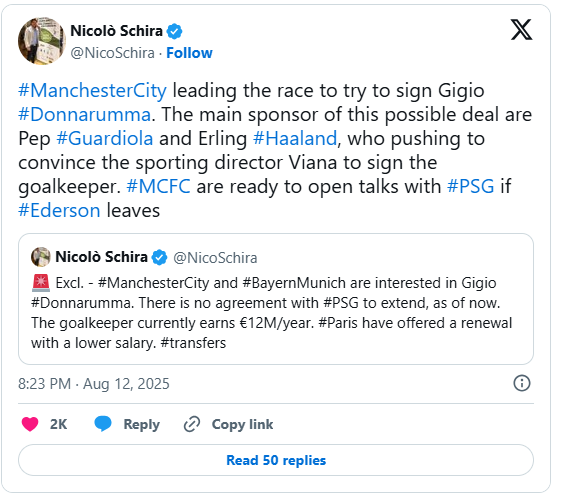569x502 pixels.
Task: Open the #ManchesterCity hashtag link
Action: (93, 91)
